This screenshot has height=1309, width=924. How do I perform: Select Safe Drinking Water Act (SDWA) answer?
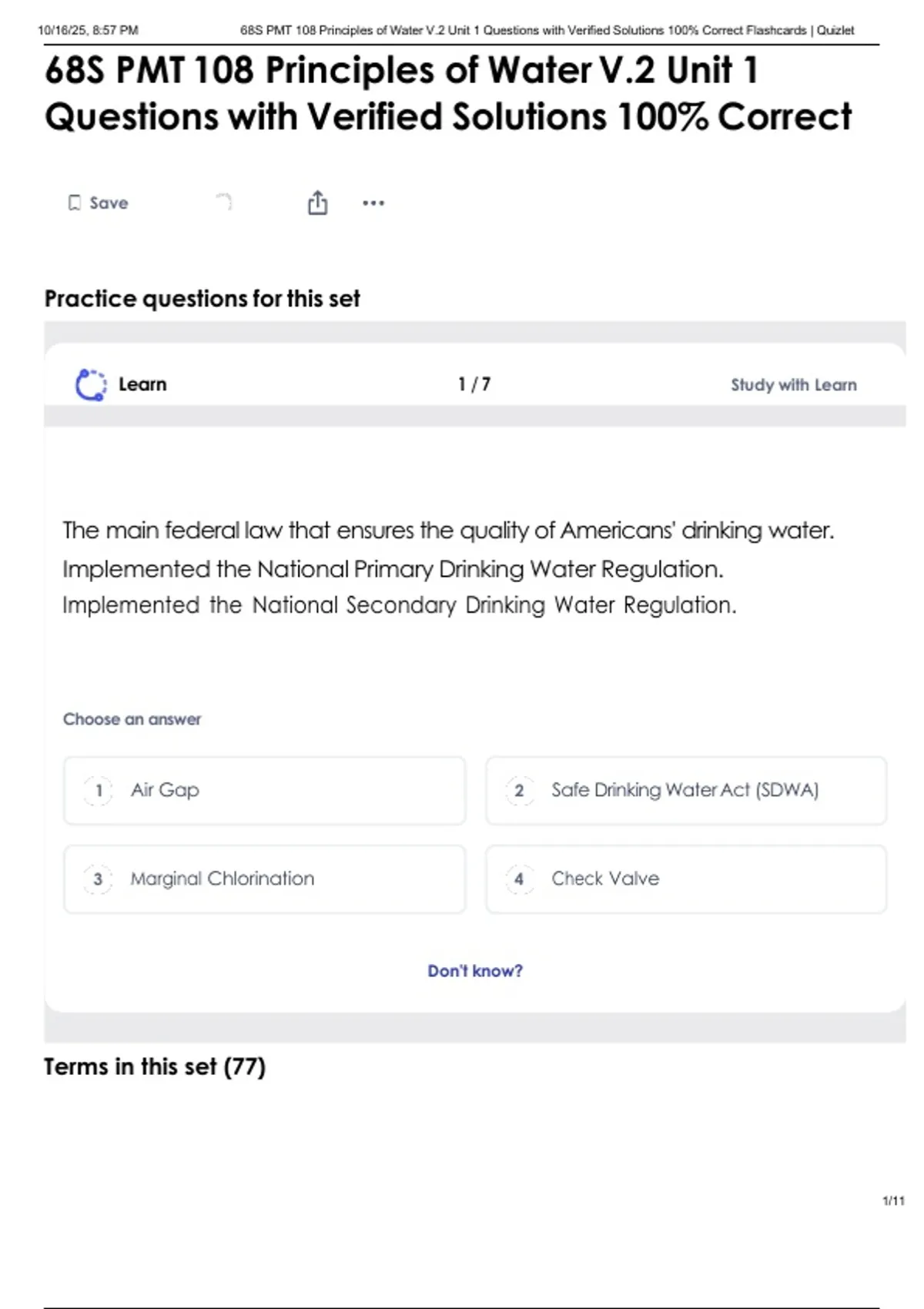coord(685,790)
